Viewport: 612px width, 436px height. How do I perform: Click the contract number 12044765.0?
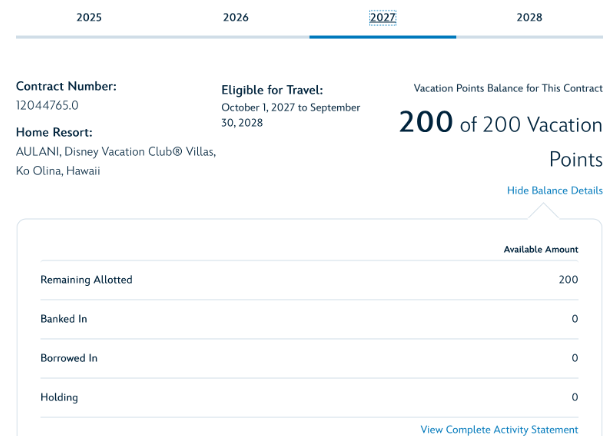pos(47,105)
